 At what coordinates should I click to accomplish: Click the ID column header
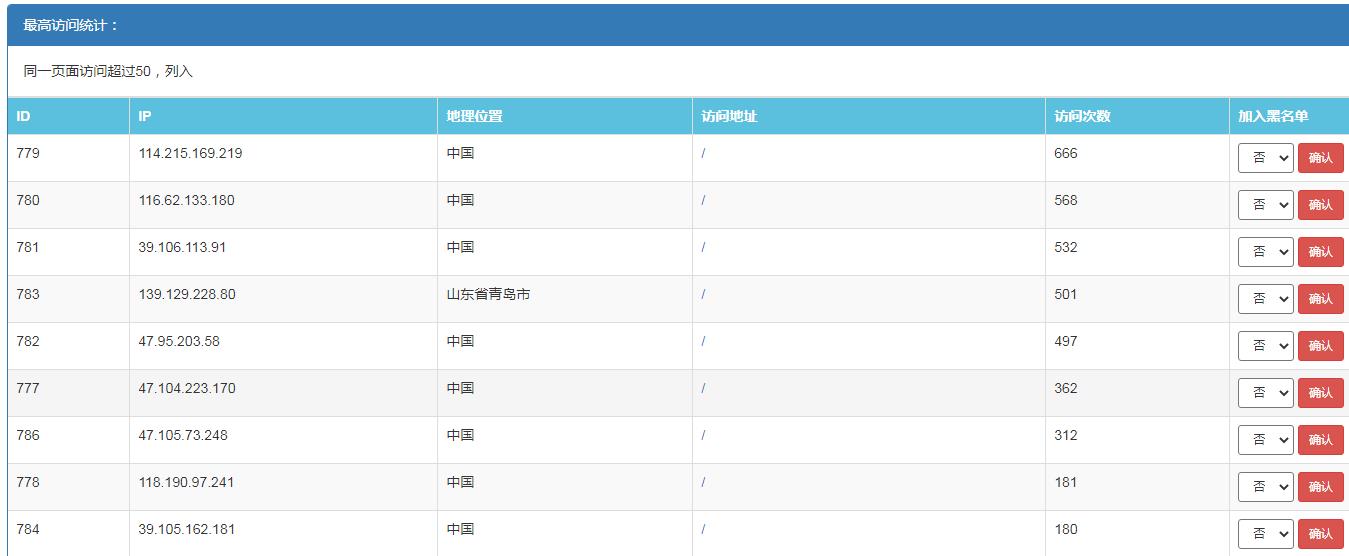coord(68,116)
